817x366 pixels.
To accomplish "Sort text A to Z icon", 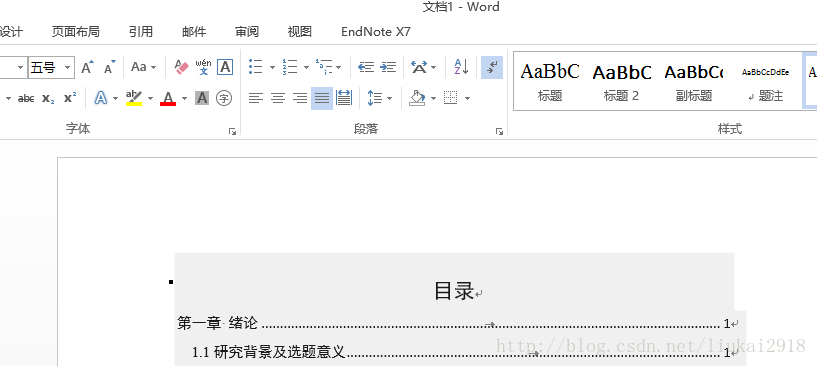I will pyautogui.click(x=461, y=67).
